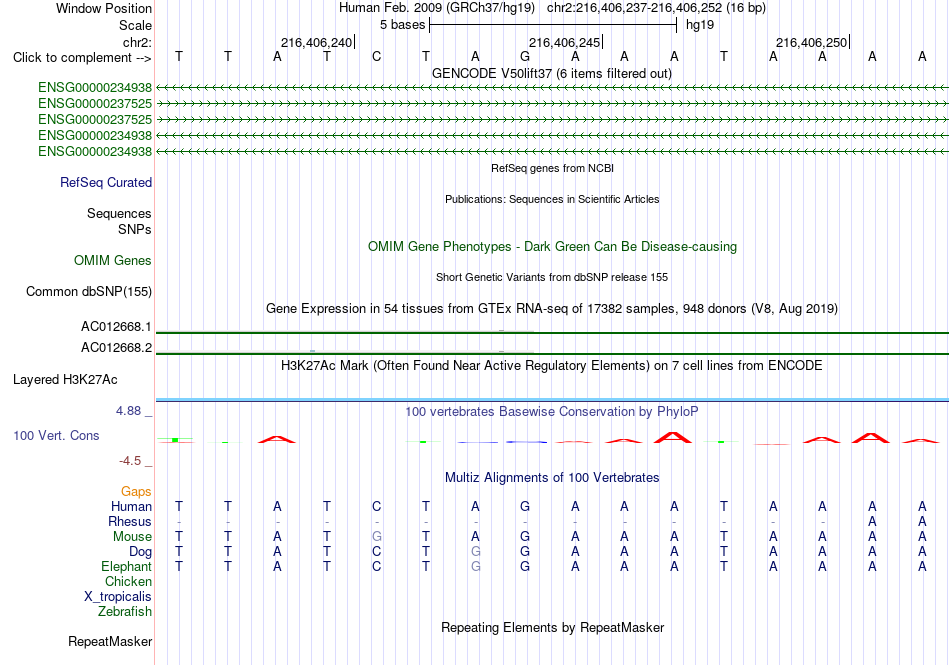950x665 pixels.
Task: Open the upper ENSG00000237525 gene label
Action: tap(95, 104)
